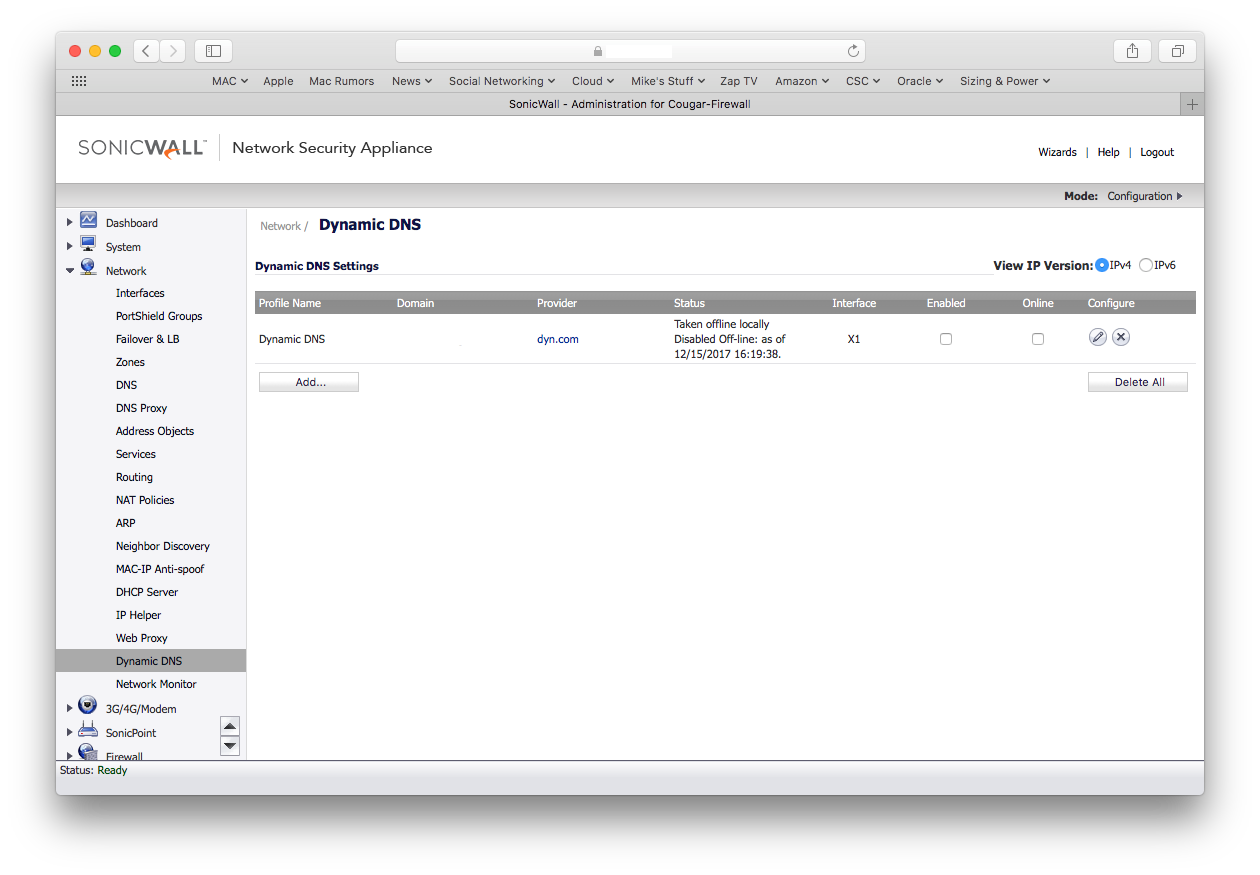Click the Help link
The width and height of the screenshot is (1260, 875).
[1108, 152]
